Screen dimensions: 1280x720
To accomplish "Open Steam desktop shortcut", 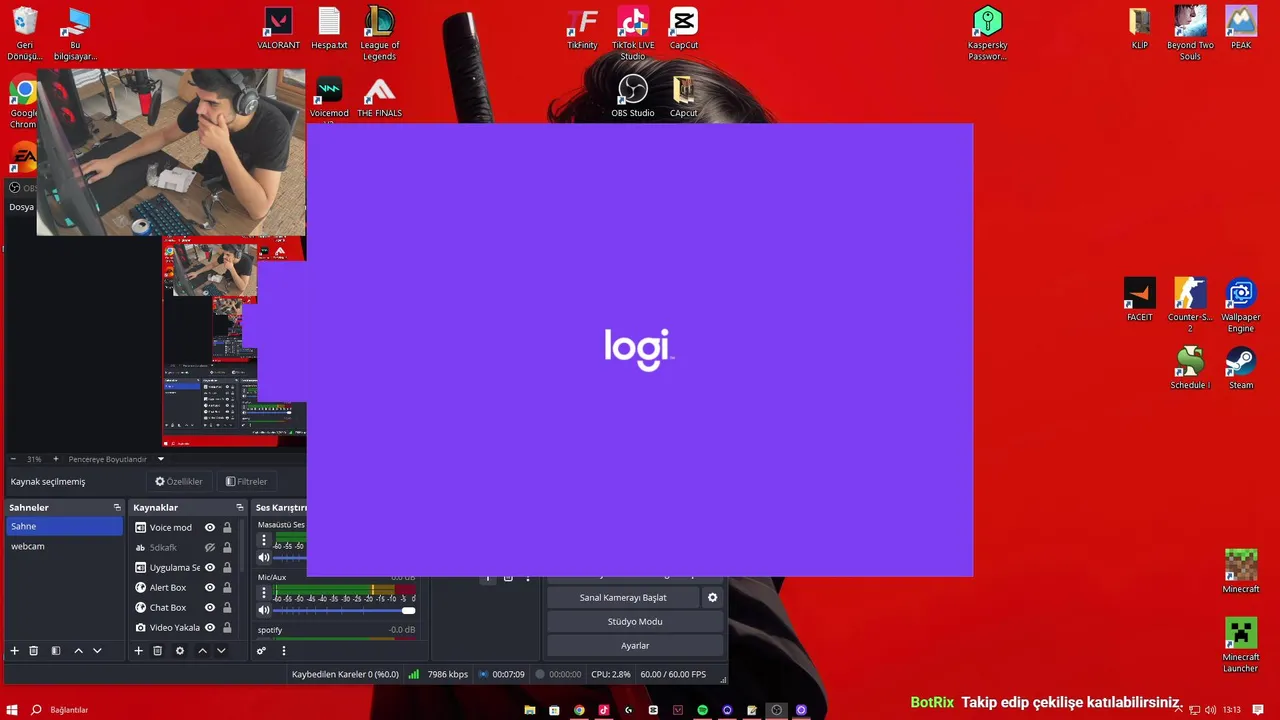I will [1241, 368].
